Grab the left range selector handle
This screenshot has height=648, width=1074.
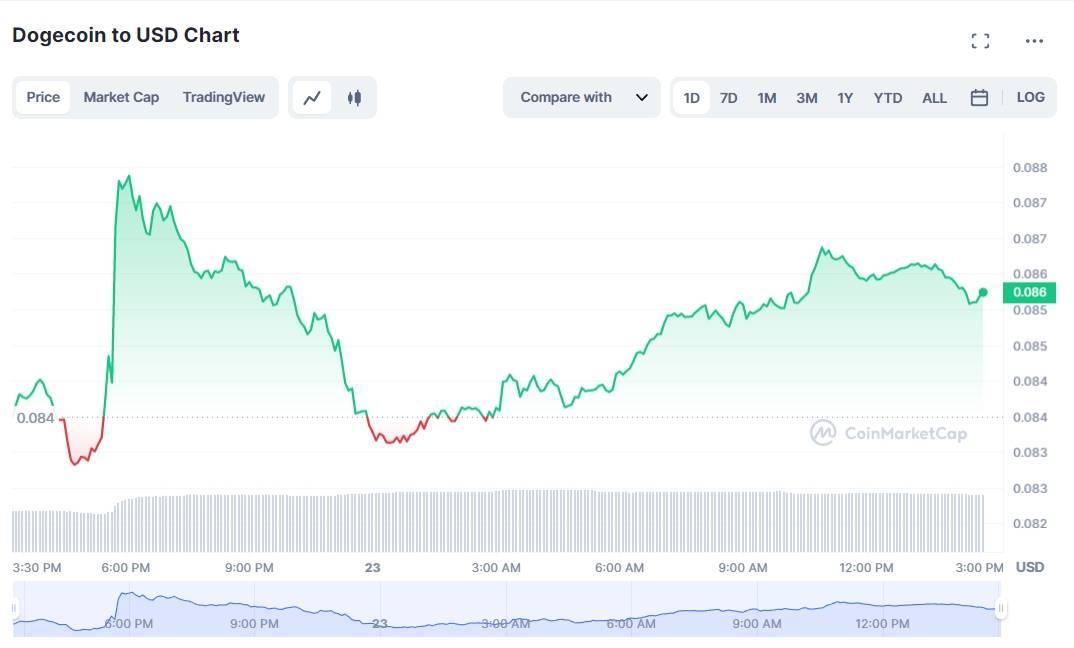coord(15,609)
